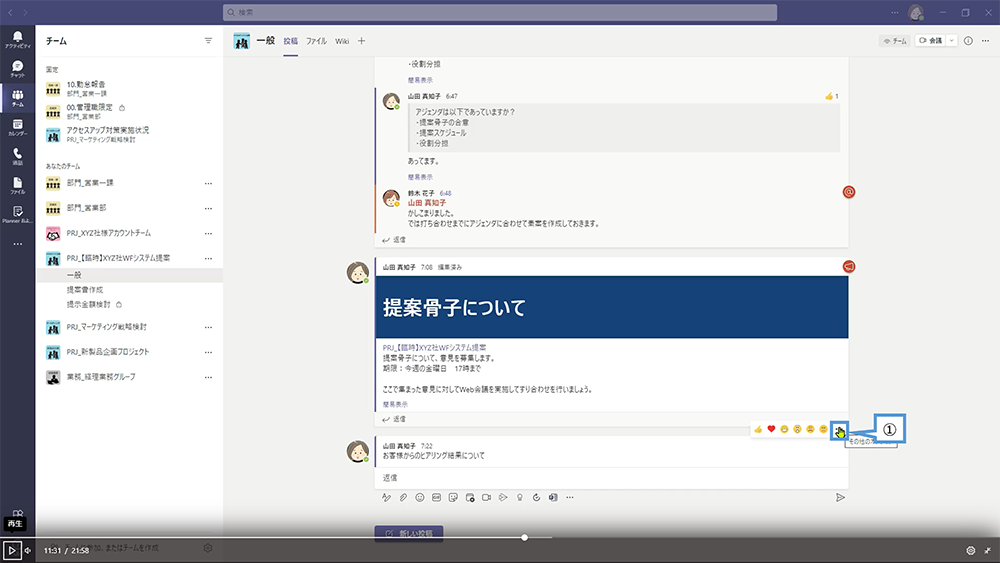The image size is (1000, 563).
Task: Click 簡易表示 link in the announcement post
Action: pos(395,404)
